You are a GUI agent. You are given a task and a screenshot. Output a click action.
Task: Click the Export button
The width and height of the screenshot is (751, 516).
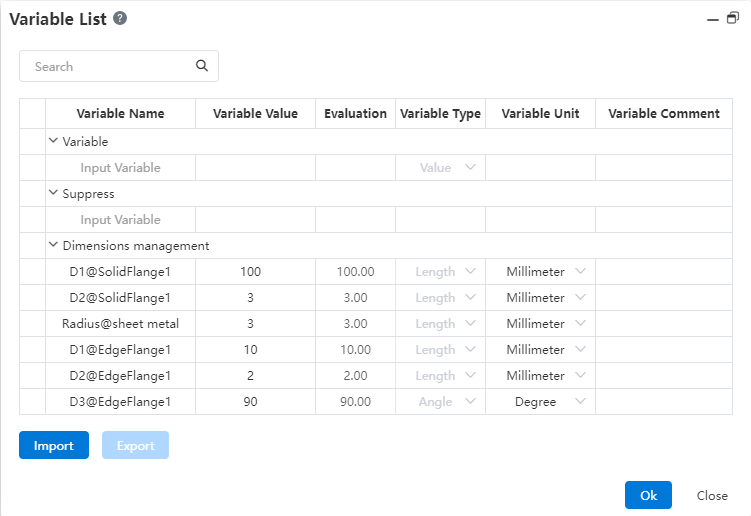pos(135,445)
